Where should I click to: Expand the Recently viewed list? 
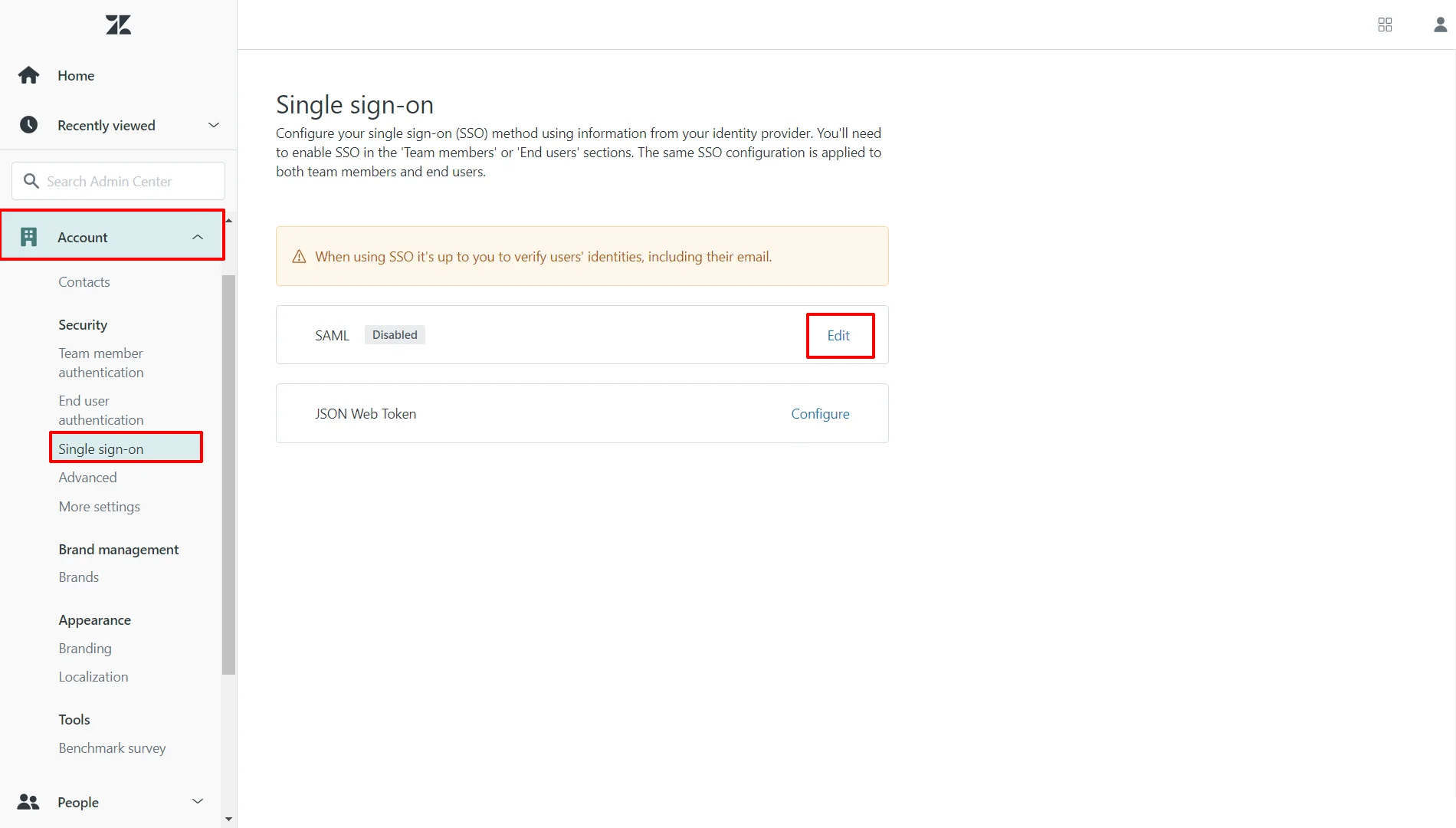pos(213,124)
